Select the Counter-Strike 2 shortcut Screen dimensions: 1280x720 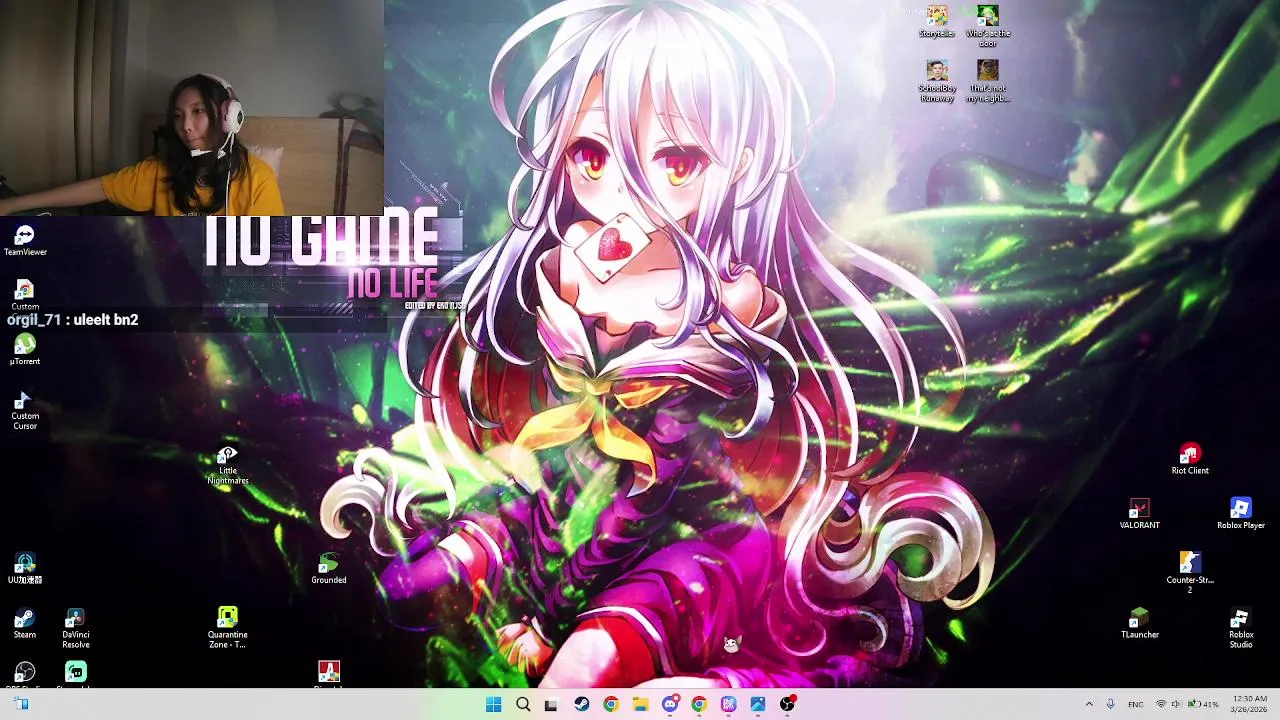coord(1190,574)
